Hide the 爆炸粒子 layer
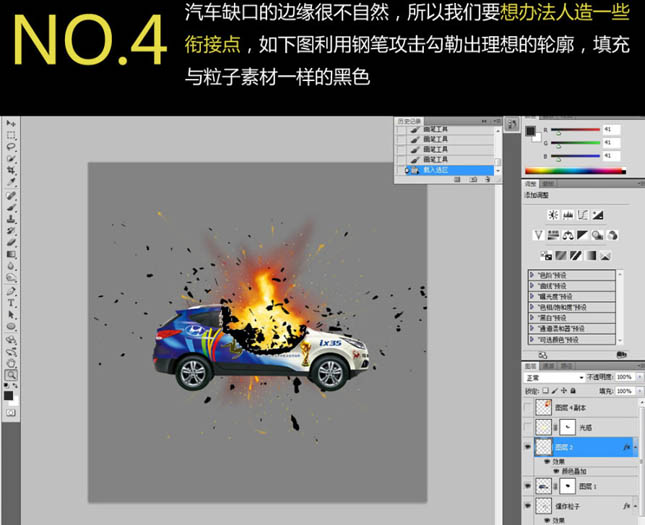645x525 pixels. (x=528, y=505)
